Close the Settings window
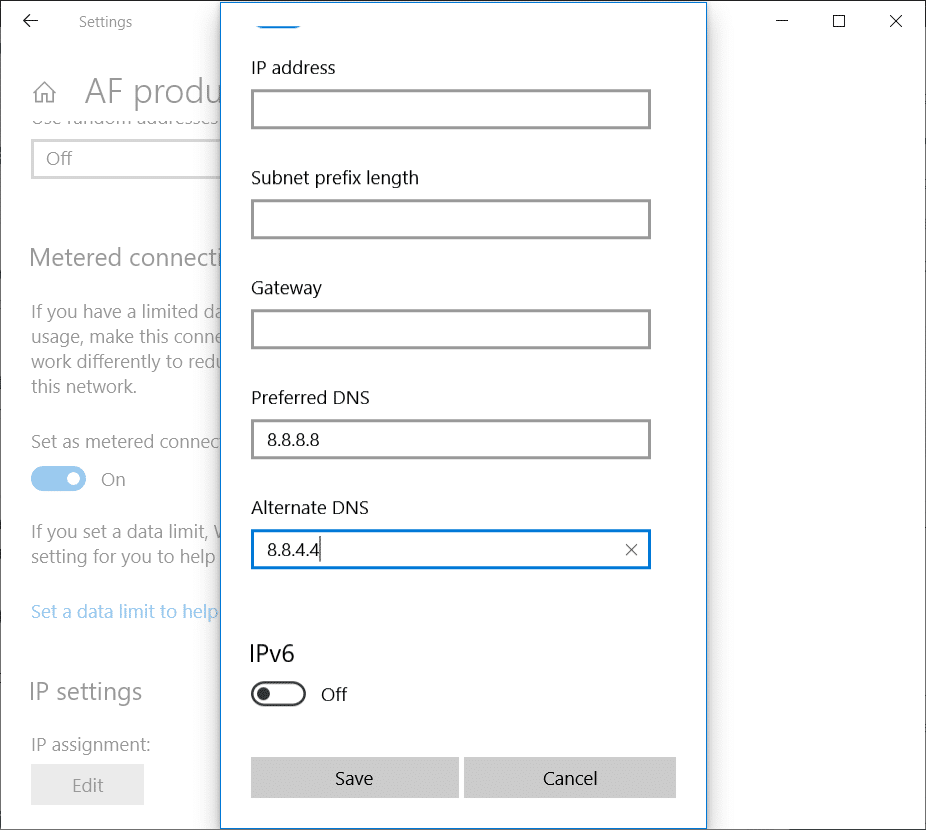Viewport: 926px width, 830px height. coord(896,21)
